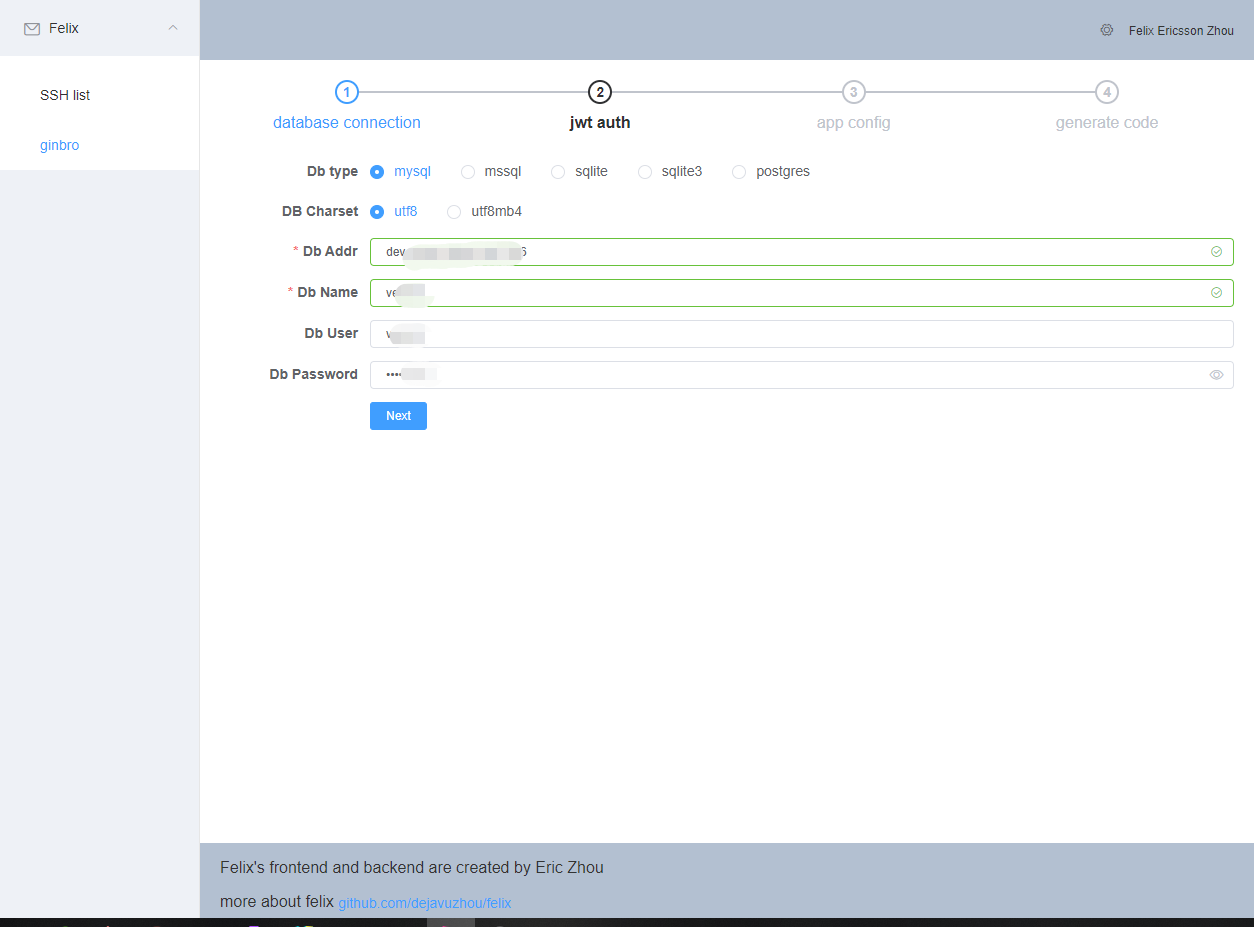Click step 2 jwt auth circle
The height and width of the screenshot is (927, 1254).
click(600, 92)
